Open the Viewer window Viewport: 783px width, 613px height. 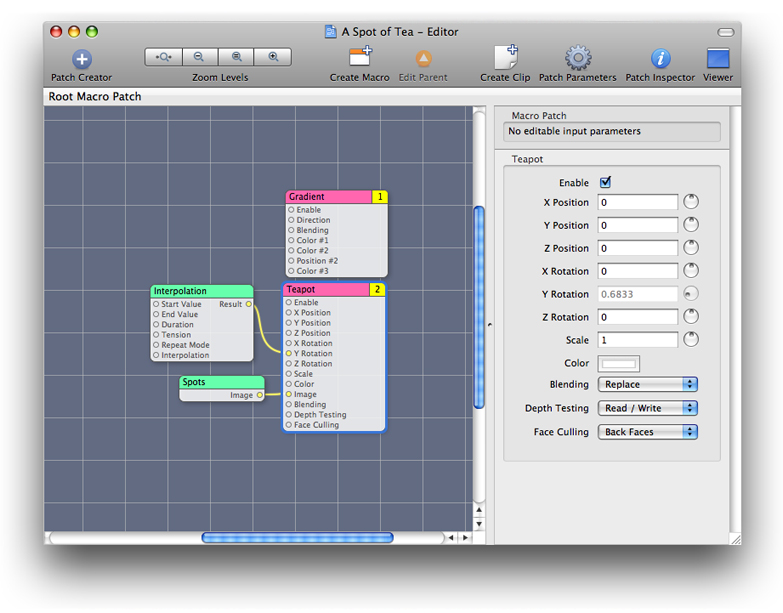tap(717, 58)
